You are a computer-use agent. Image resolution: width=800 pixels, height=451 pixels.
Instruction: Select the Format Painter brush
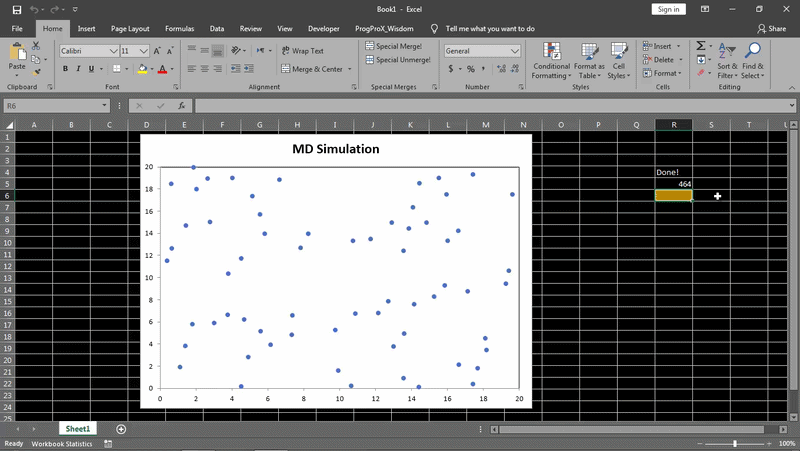(x=36, y=72)
